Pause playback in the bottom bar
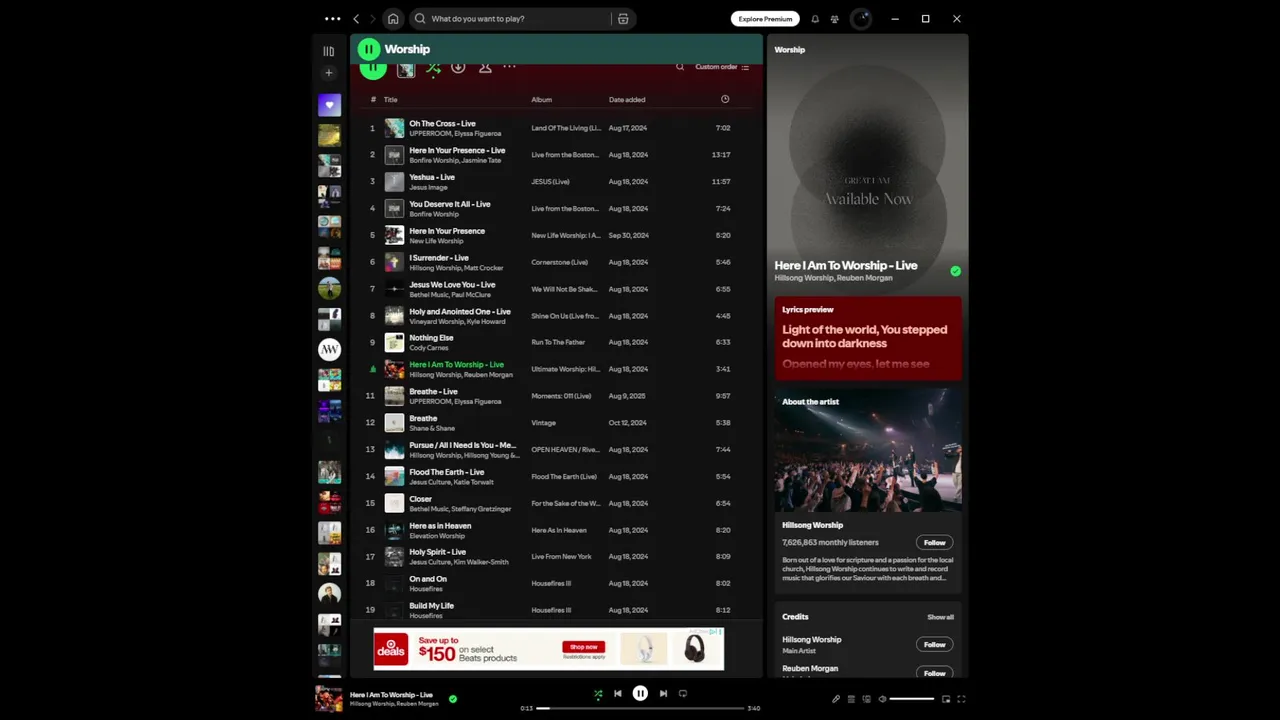 [640, 693]
